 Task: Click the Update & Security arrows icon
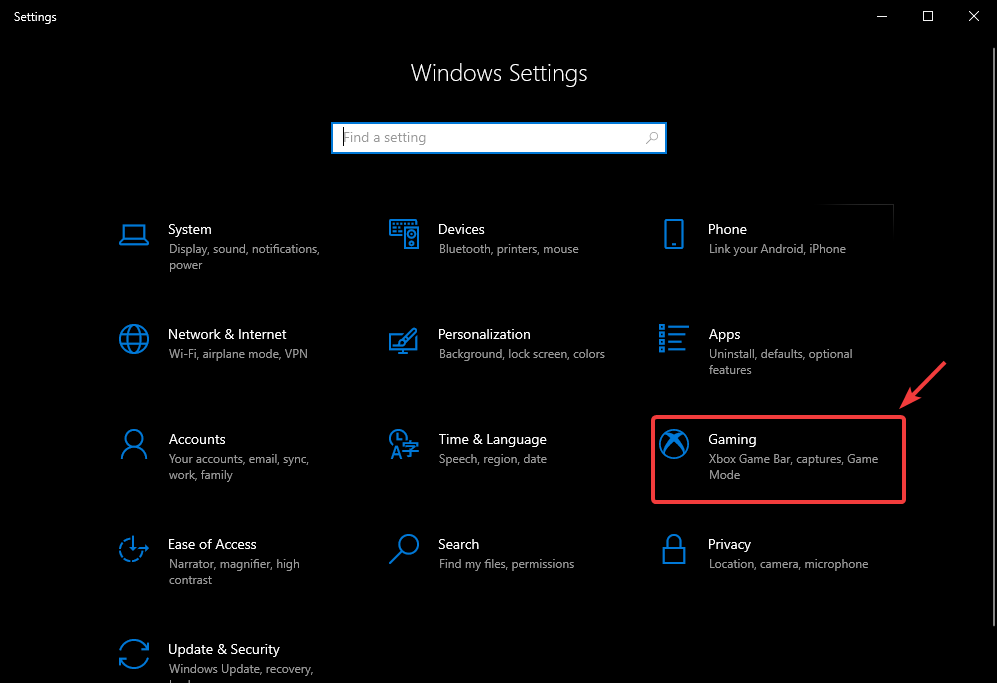pos(134,654)
